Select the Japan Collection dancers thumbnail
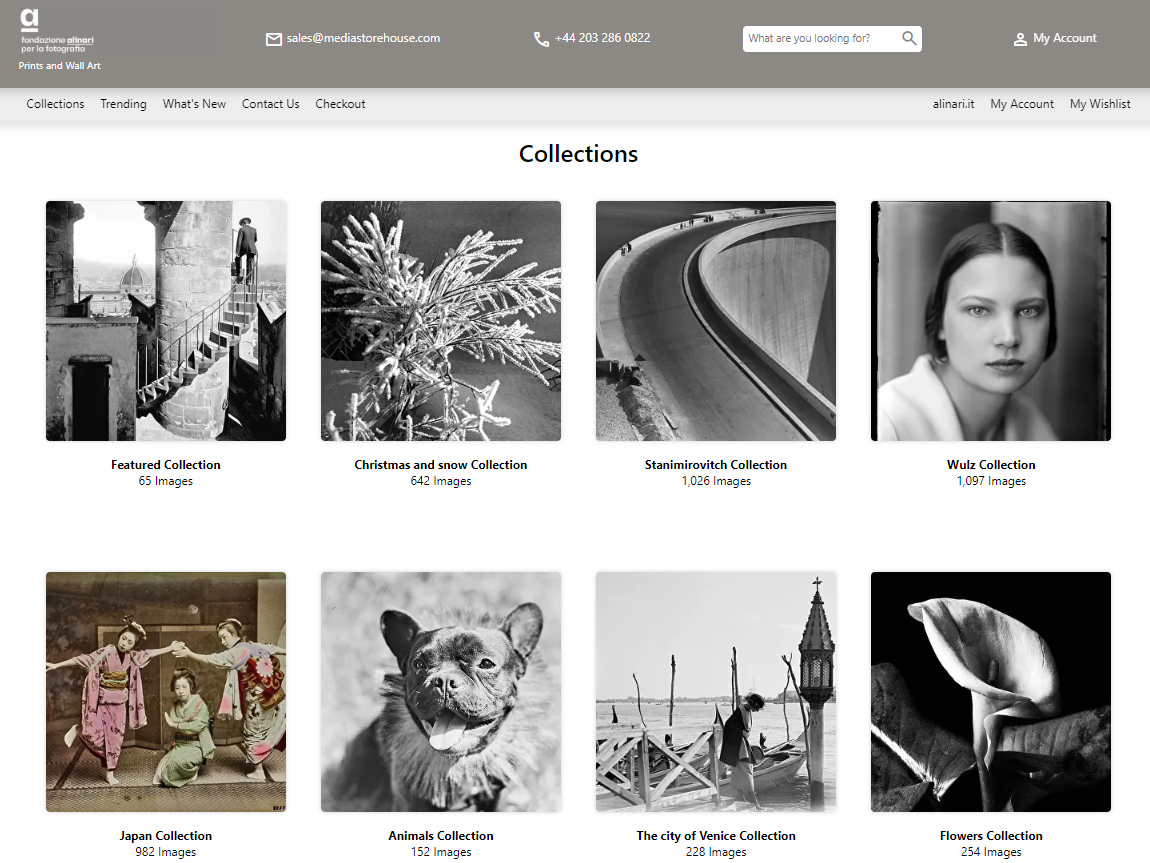 [x=166, y=692]
